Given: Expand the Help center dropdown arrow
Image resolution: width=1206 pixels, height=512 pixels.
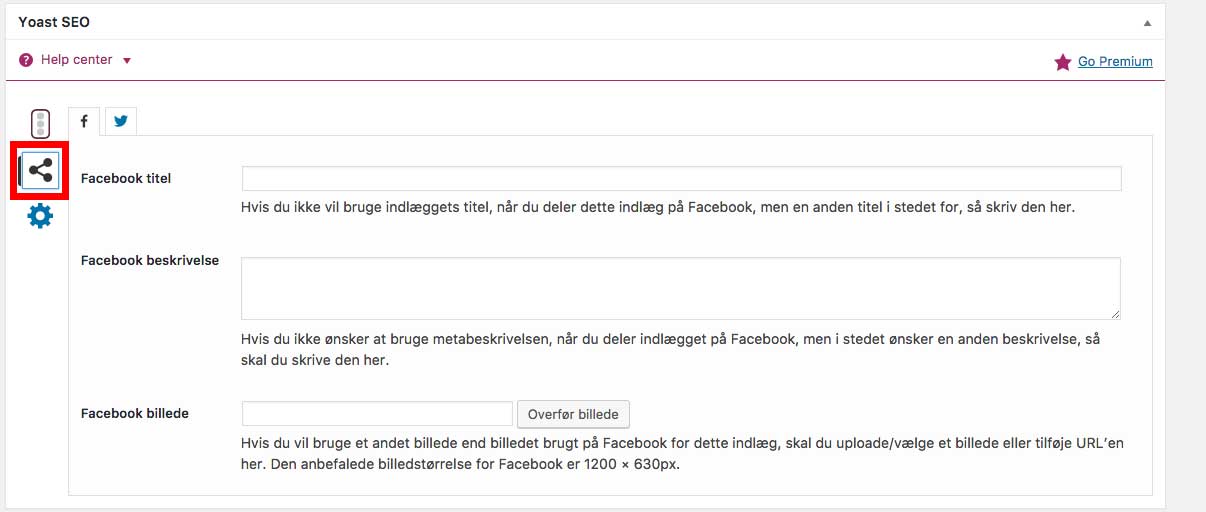Looking at the screenshot, I should 127,61.
